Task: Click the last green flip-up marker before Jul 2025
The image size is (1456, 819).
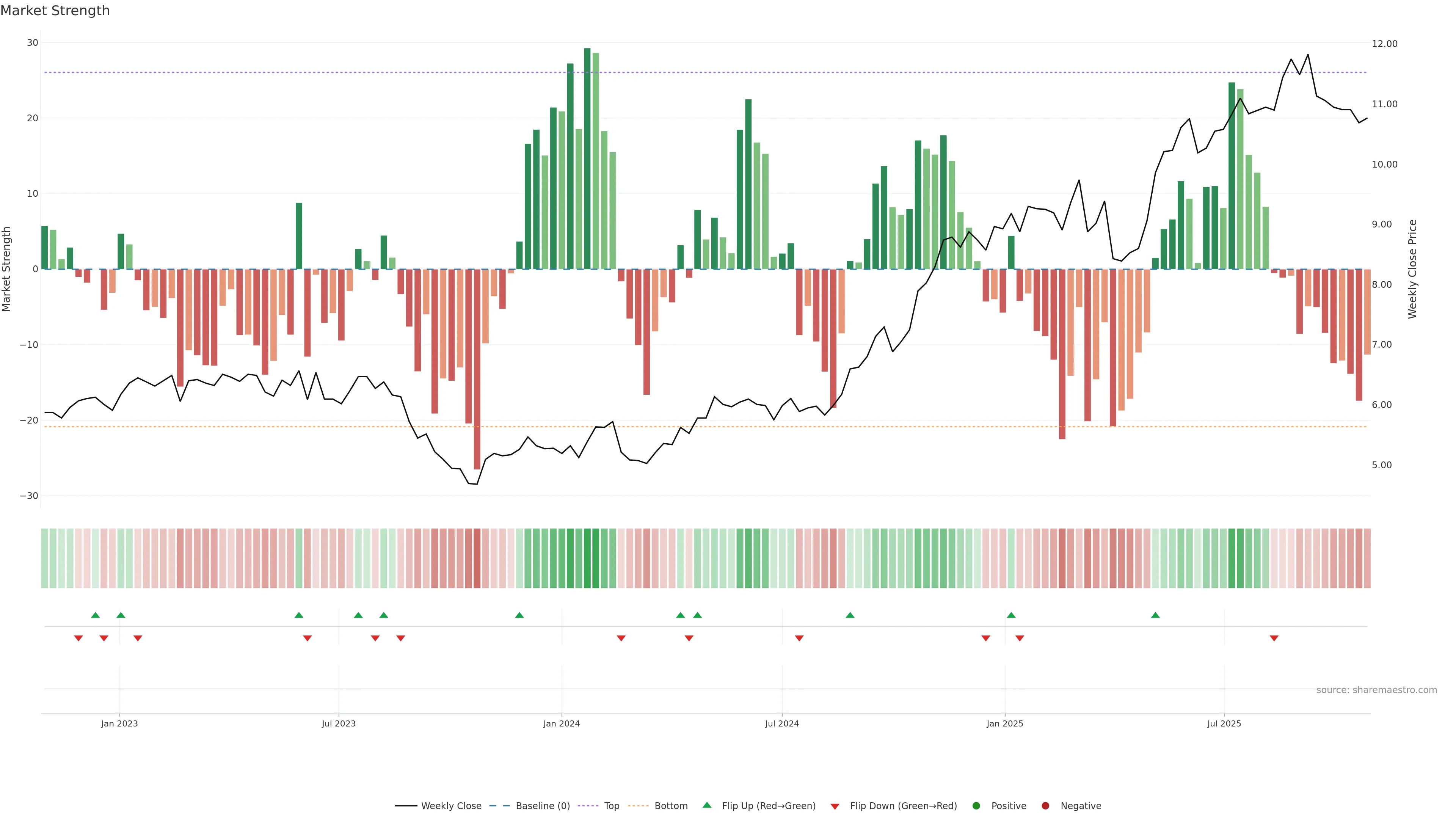Action: coord(1155,615)
